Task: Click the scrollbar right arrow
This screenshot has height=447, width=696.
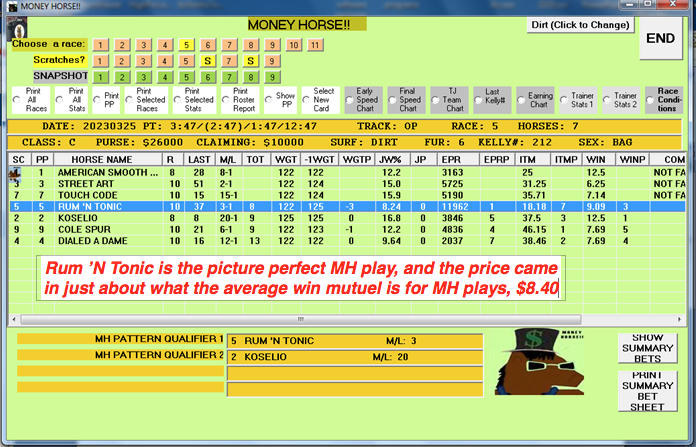Action: [680, 319]
